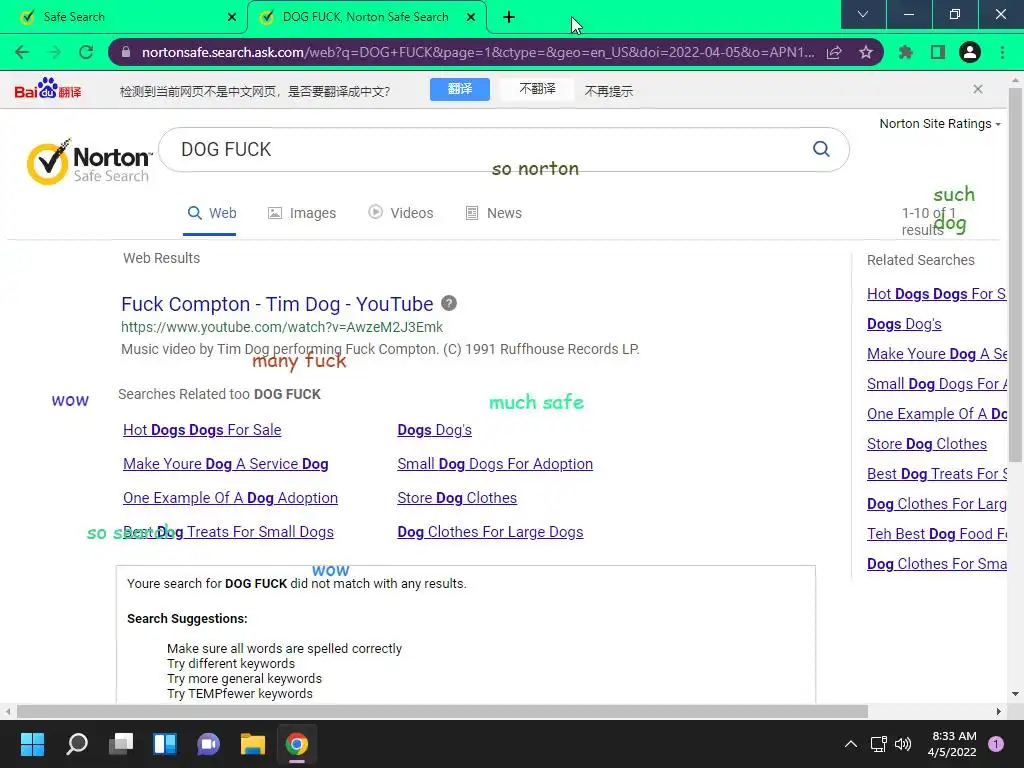The image size is (1024, 768).
Task: Open the clock and date in the taskbar
Action: click(952, 744)
